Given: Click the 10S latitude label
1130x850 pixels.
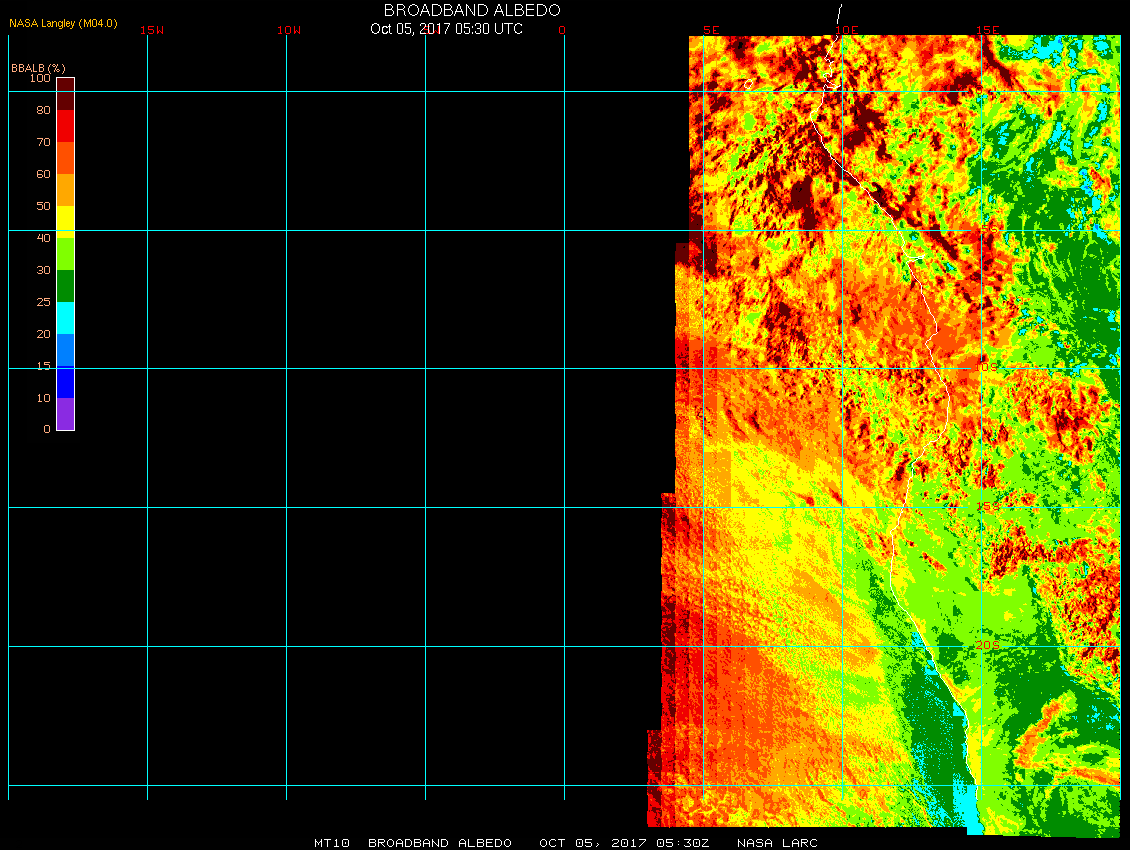Looking at the screenshot, I should 987,368.
